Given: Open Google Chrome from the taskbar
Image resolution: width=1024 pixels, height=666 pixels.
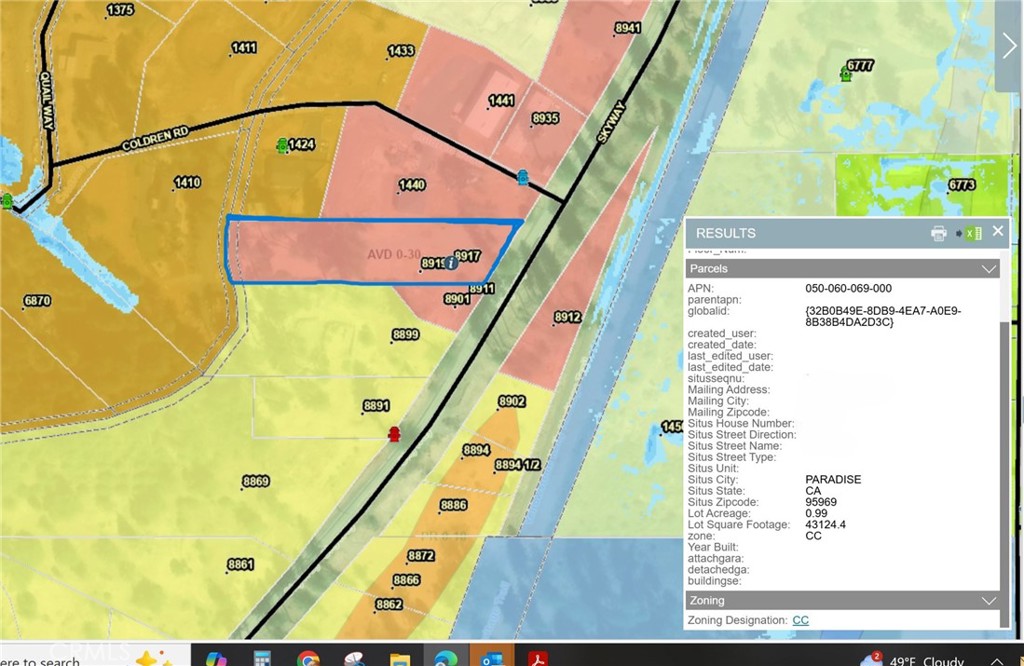Looking at the screenshot, I should tap(308, 659).
